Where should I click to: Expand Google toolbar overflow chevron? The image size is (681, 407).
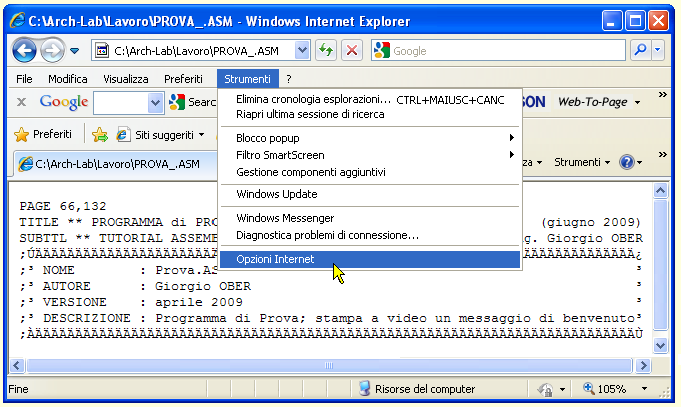point(662,95)
